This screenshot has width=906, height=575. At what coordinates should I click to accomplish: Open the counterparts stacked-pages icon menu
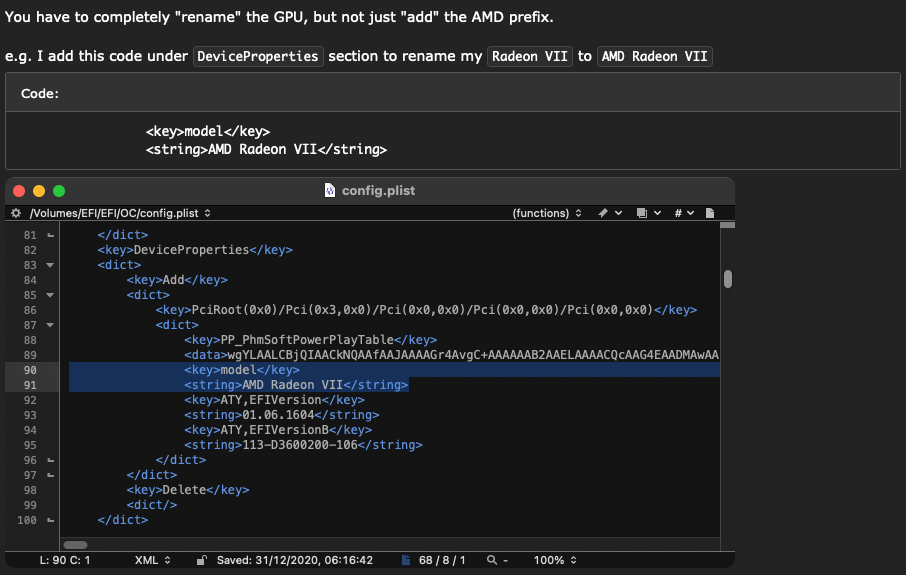click(x=641, y=213)
